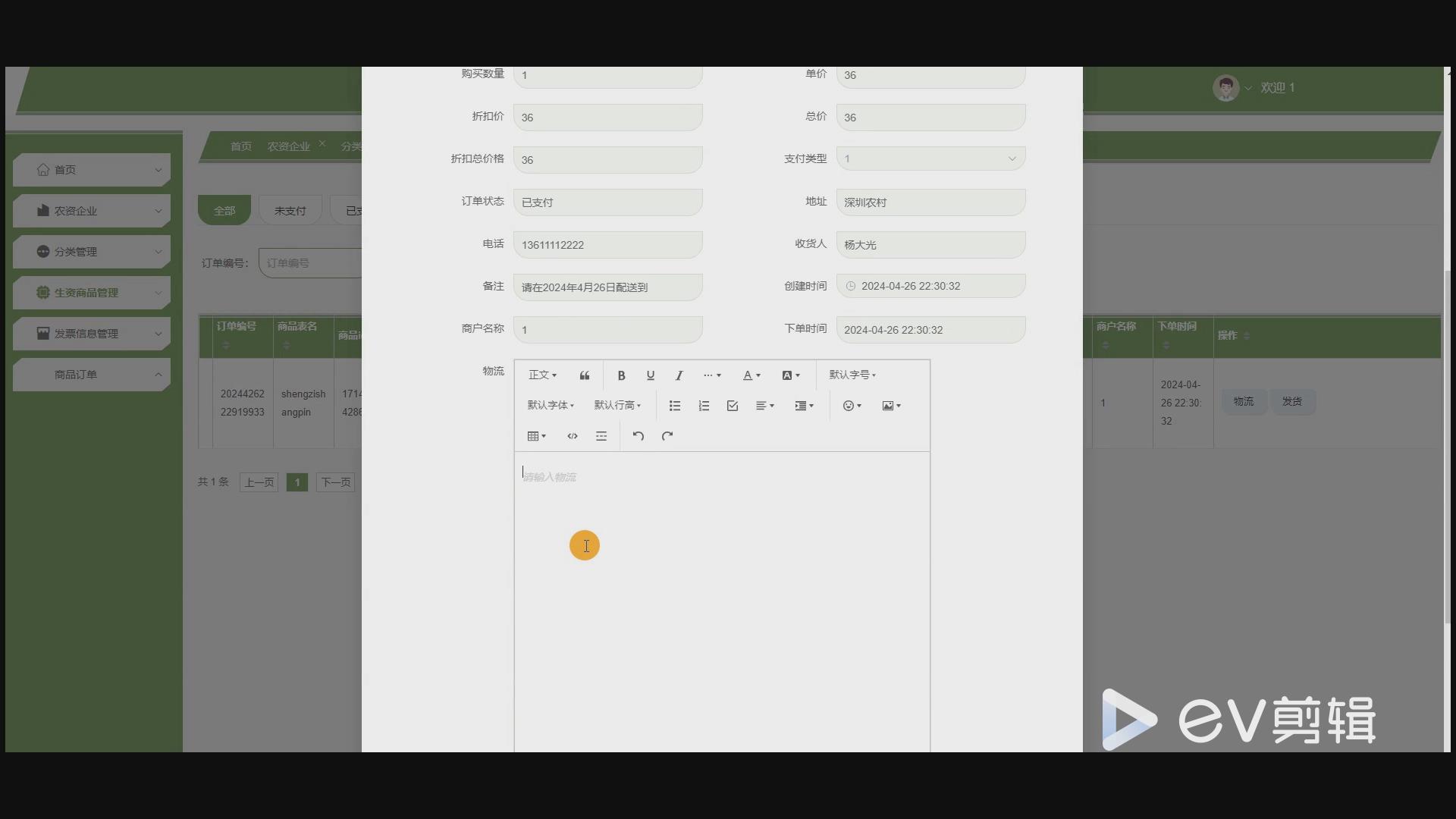Click the underline icon in the editor

tap(651, 375)
